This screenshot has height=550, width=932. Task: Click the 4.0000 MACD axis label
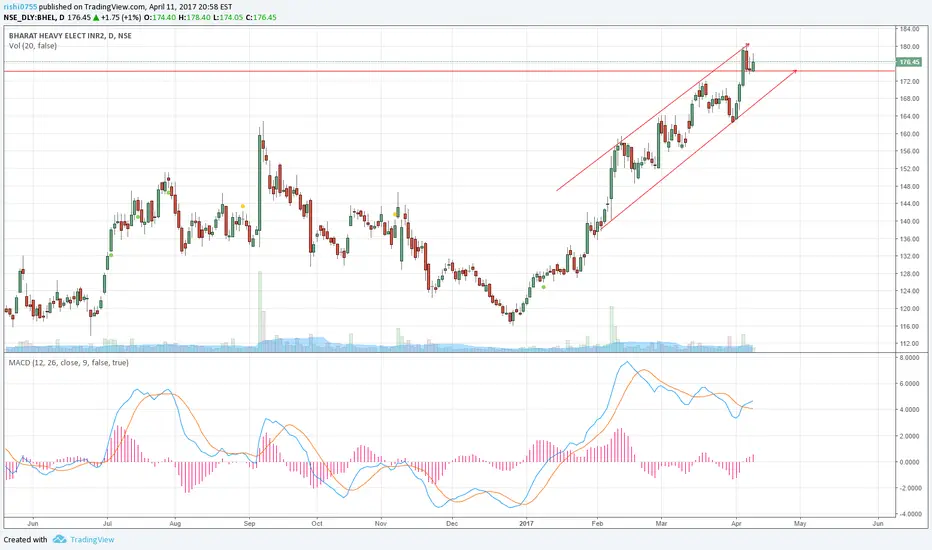[x=909, y=410]
